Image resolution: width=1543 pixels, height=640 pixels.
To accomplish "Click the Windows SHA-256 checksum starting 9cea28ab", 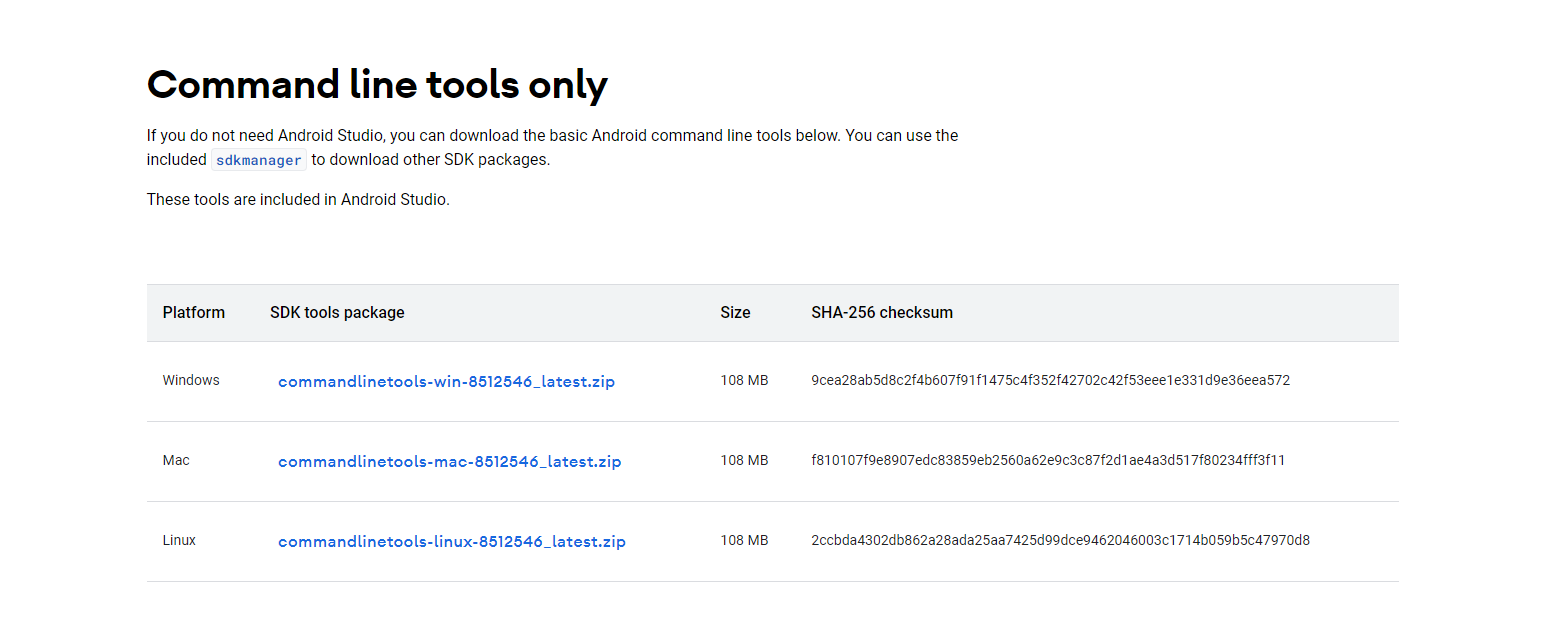I will (x=1050, y=381).
